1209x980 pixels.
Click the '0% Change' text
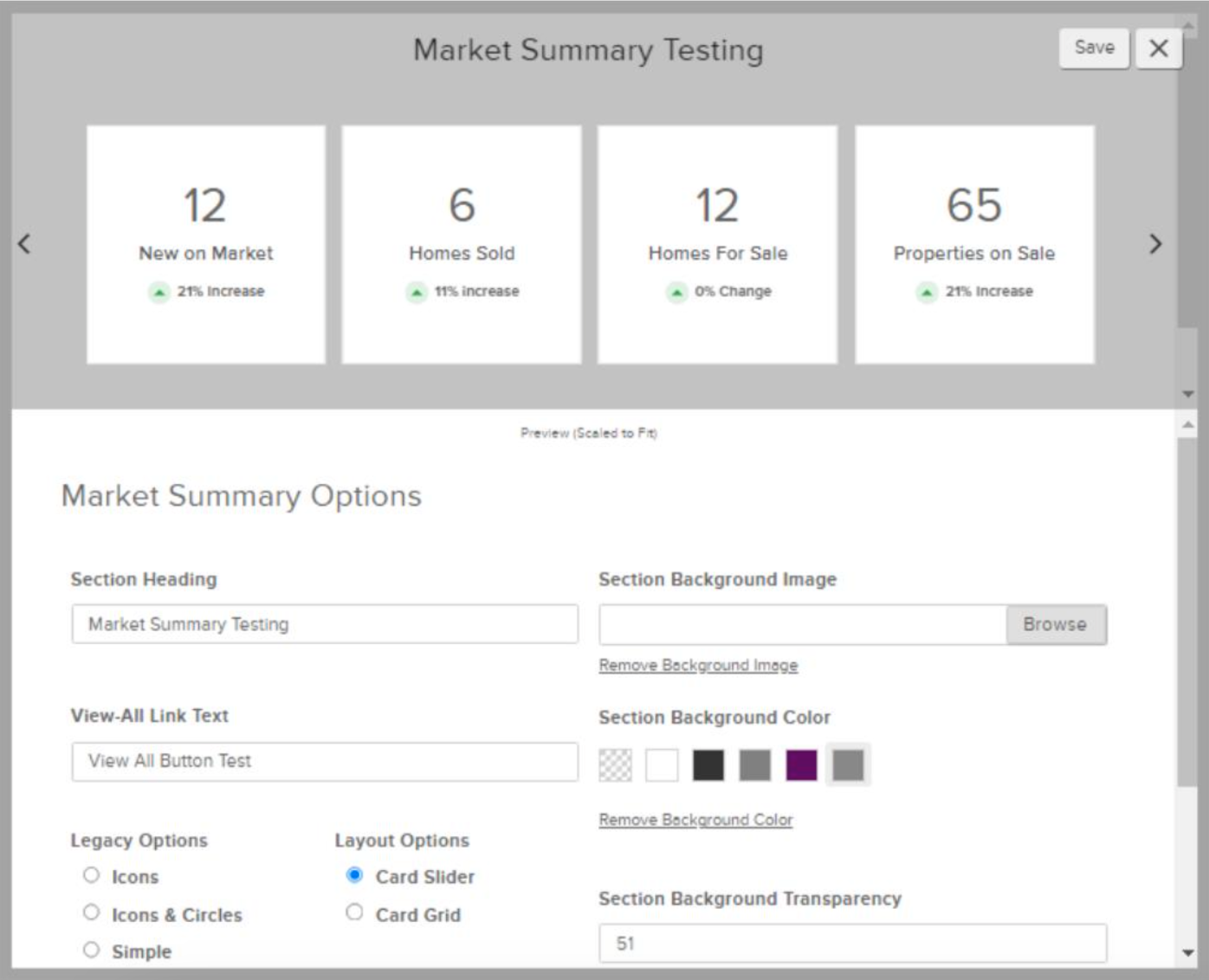[x=734, y=292]
